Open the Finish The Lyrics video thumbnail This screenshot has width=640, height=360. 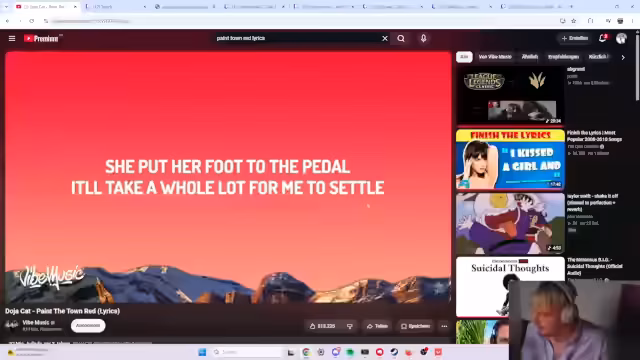point(510,160)
